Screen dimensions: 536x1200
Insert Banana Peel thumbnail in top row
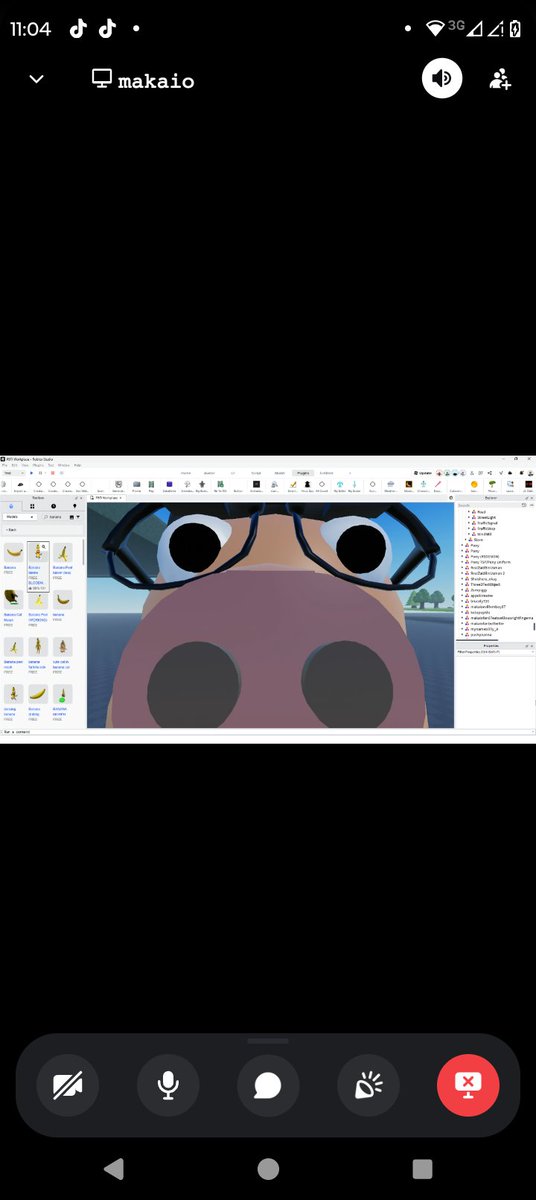click(x=63, y=552)
